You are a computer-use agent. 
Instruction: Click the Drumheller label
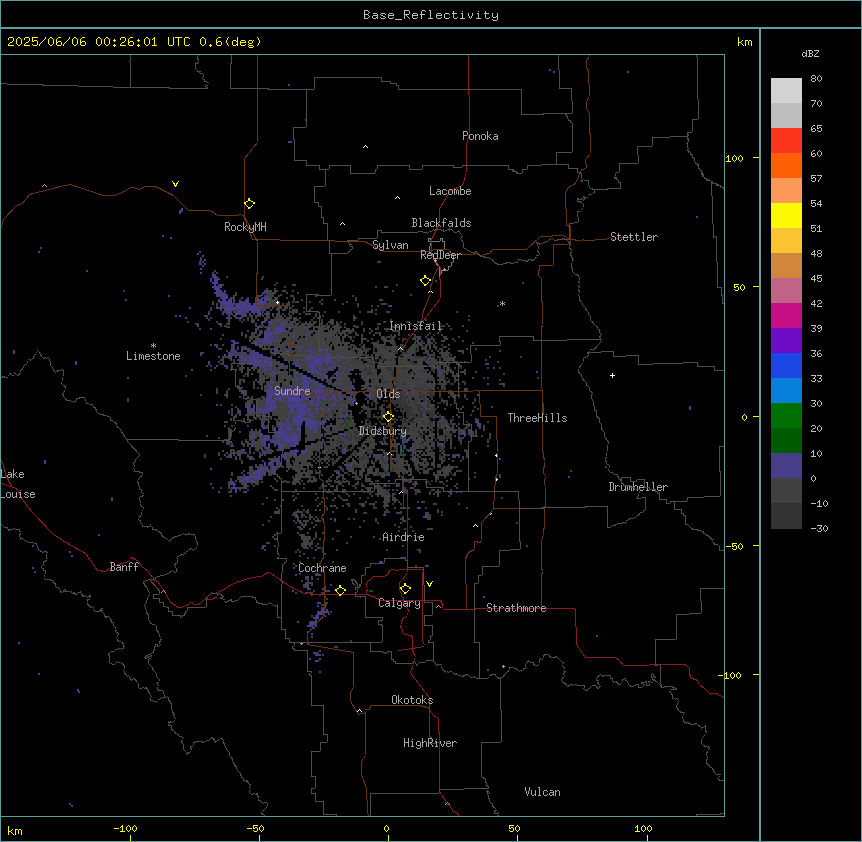638,487
